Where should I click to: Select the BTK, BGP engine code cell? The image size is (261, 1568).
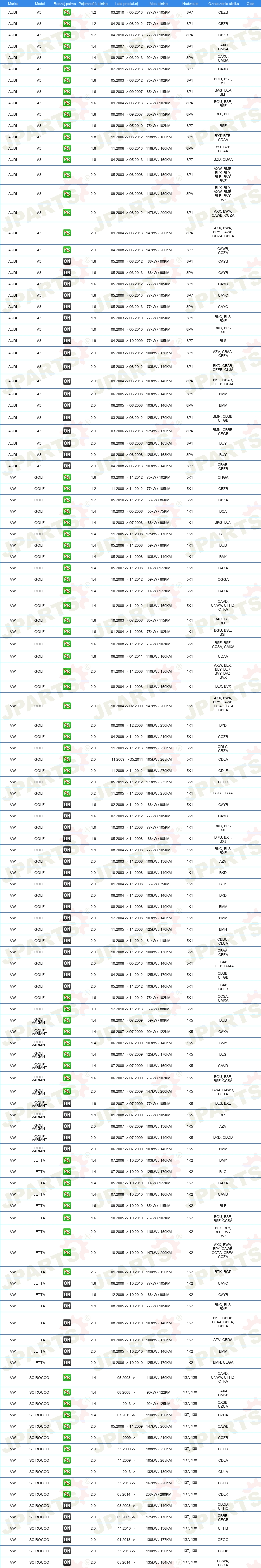click(x=223, y=1271)
